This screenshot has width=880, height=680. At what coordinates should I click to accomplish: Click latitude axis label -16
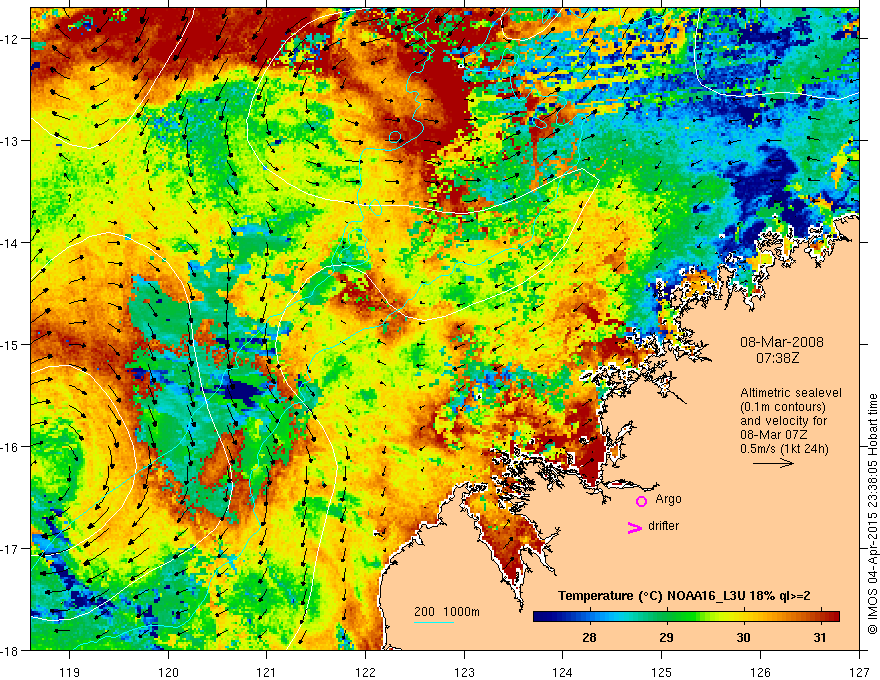point(11,447)
